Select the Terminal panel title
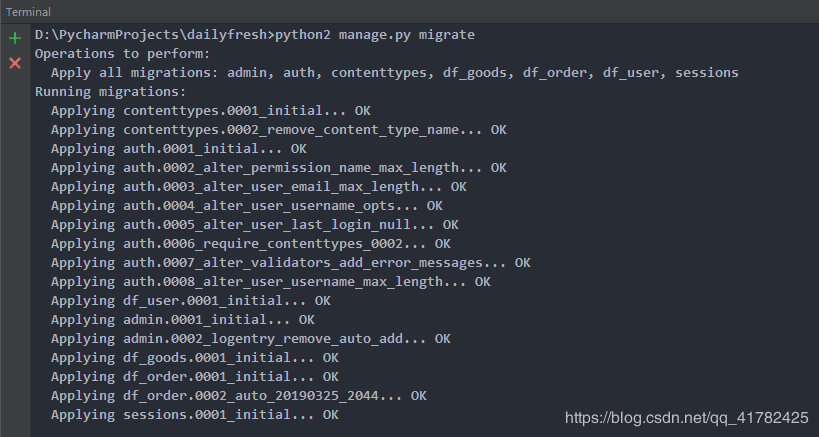This screenshot has width=819, height=437. point(28,11)
